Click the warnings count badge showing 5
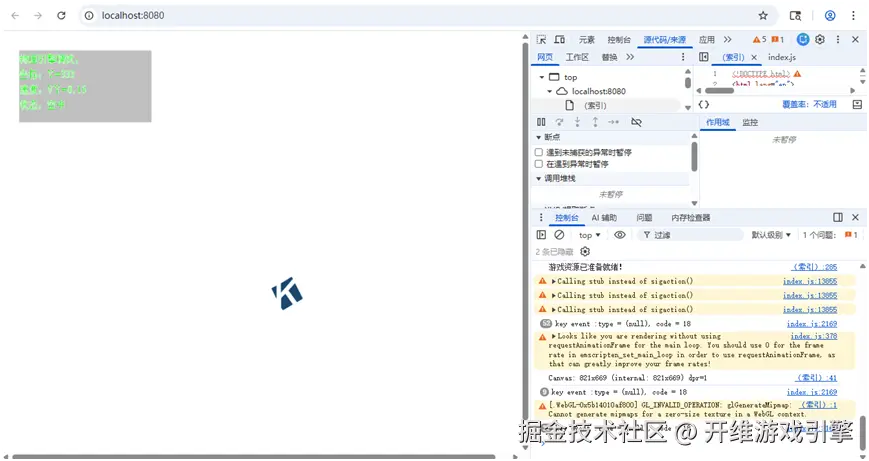 click(x=759, y=39)
